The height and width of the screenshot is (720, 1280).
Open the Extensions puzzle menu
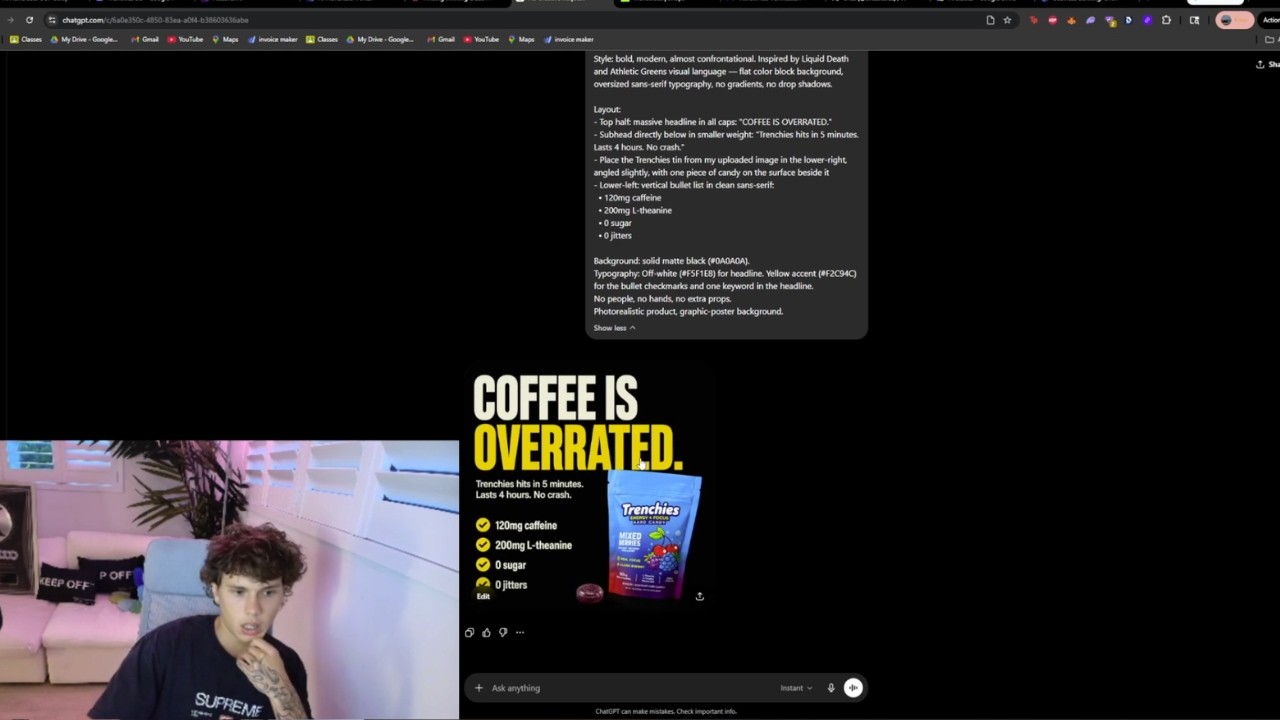(1166, 20)
